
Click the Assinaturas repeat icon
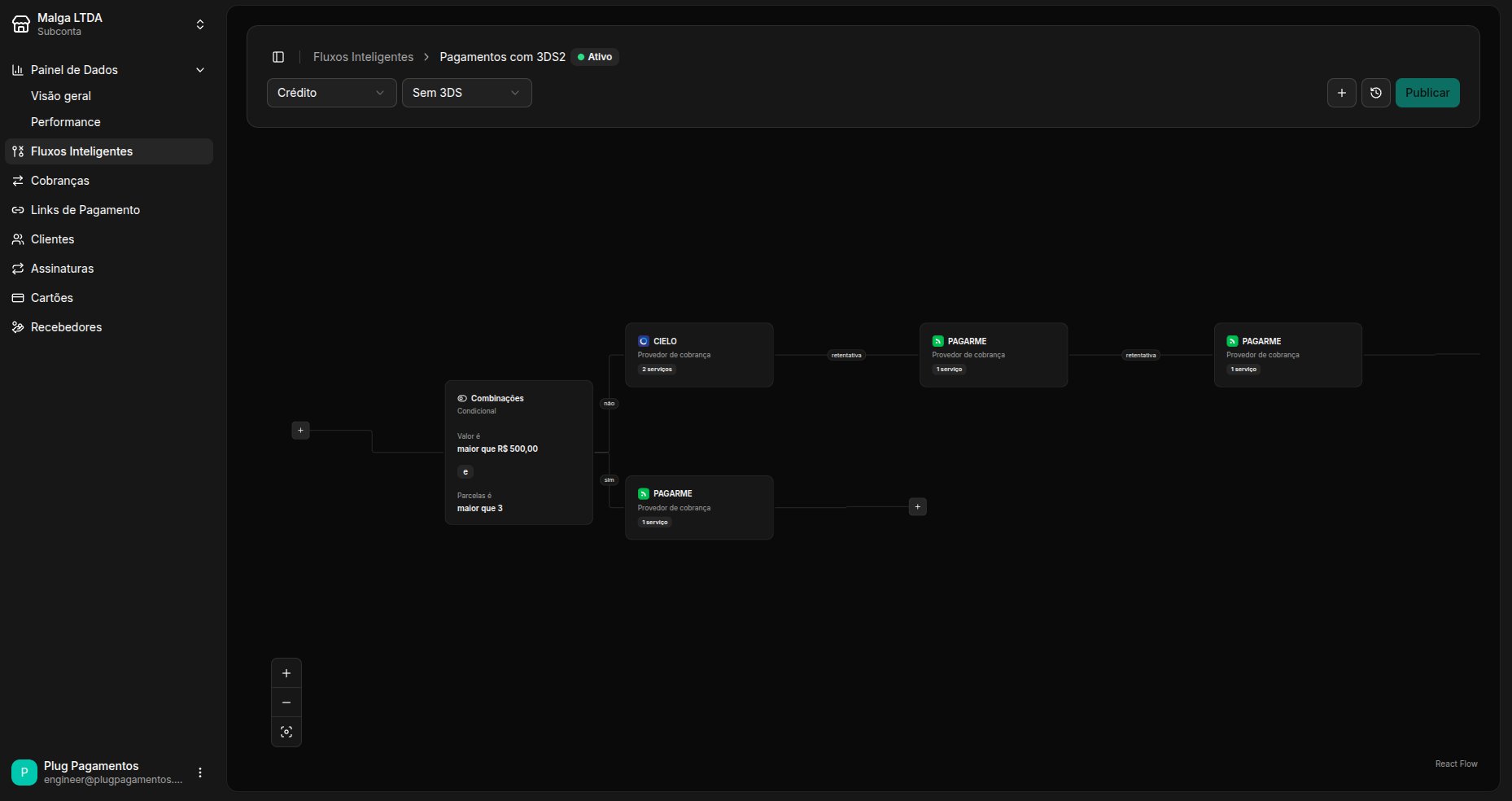[x=18, y=269]
